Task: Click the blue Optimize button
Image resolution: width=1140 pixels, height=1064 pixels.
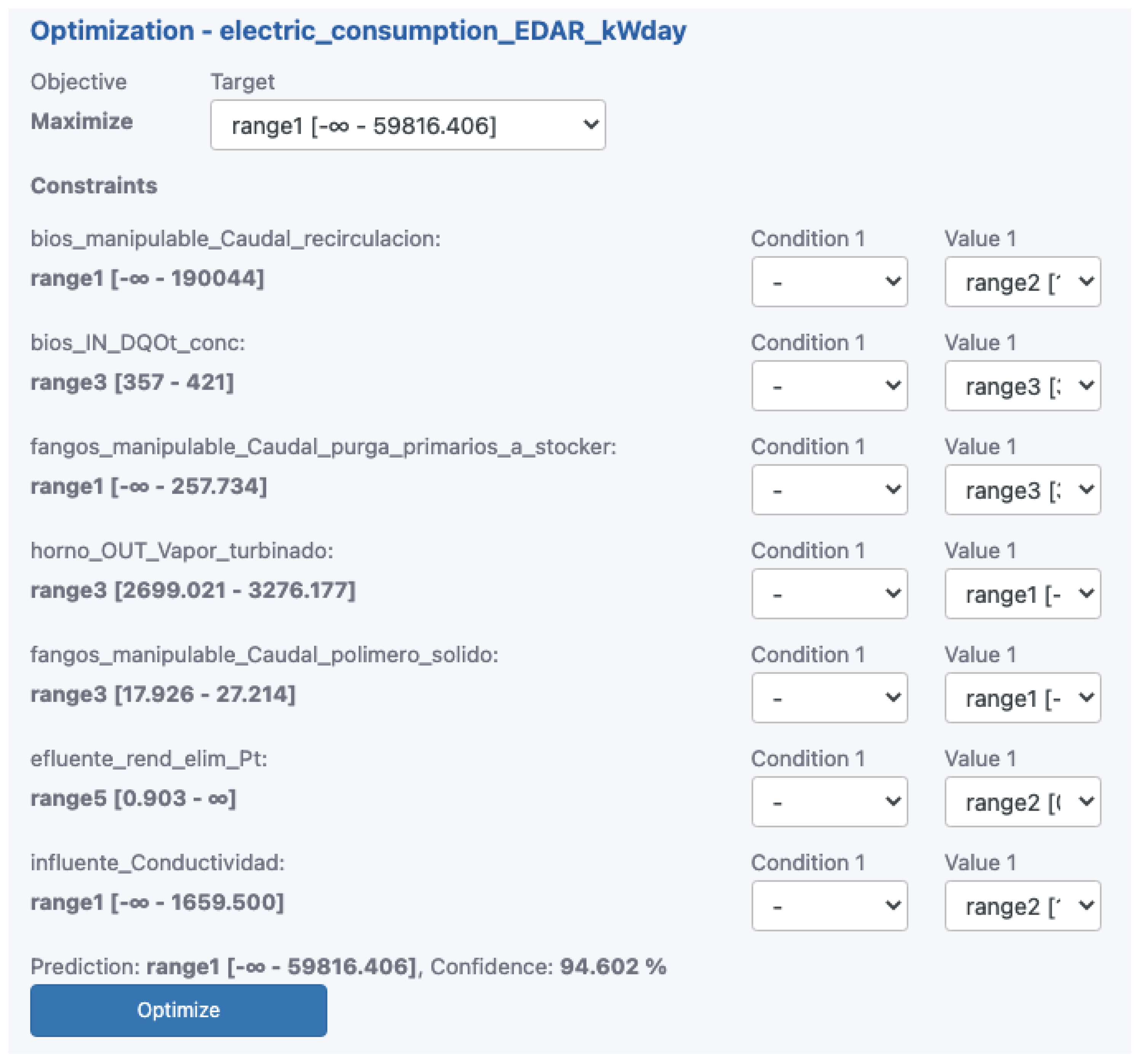Action: coord(178,1010)
